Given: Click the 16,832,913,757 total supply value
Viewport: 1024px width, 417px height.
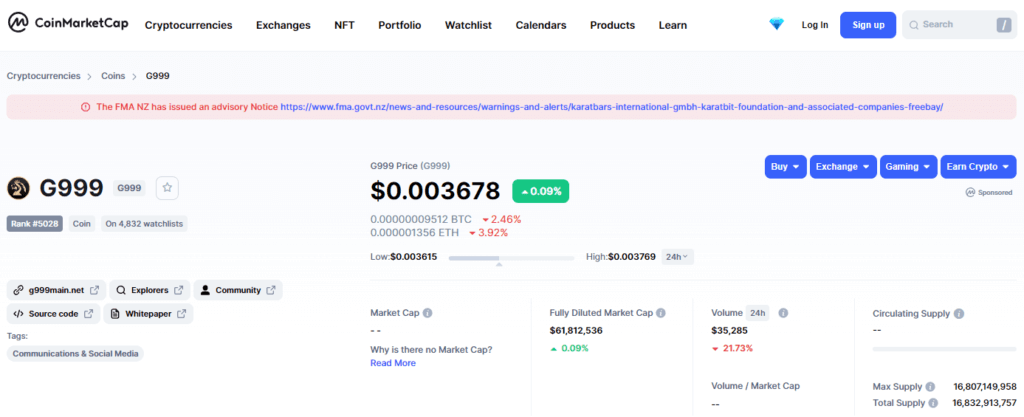Looking at the screenshot, I should coord(985,403).
